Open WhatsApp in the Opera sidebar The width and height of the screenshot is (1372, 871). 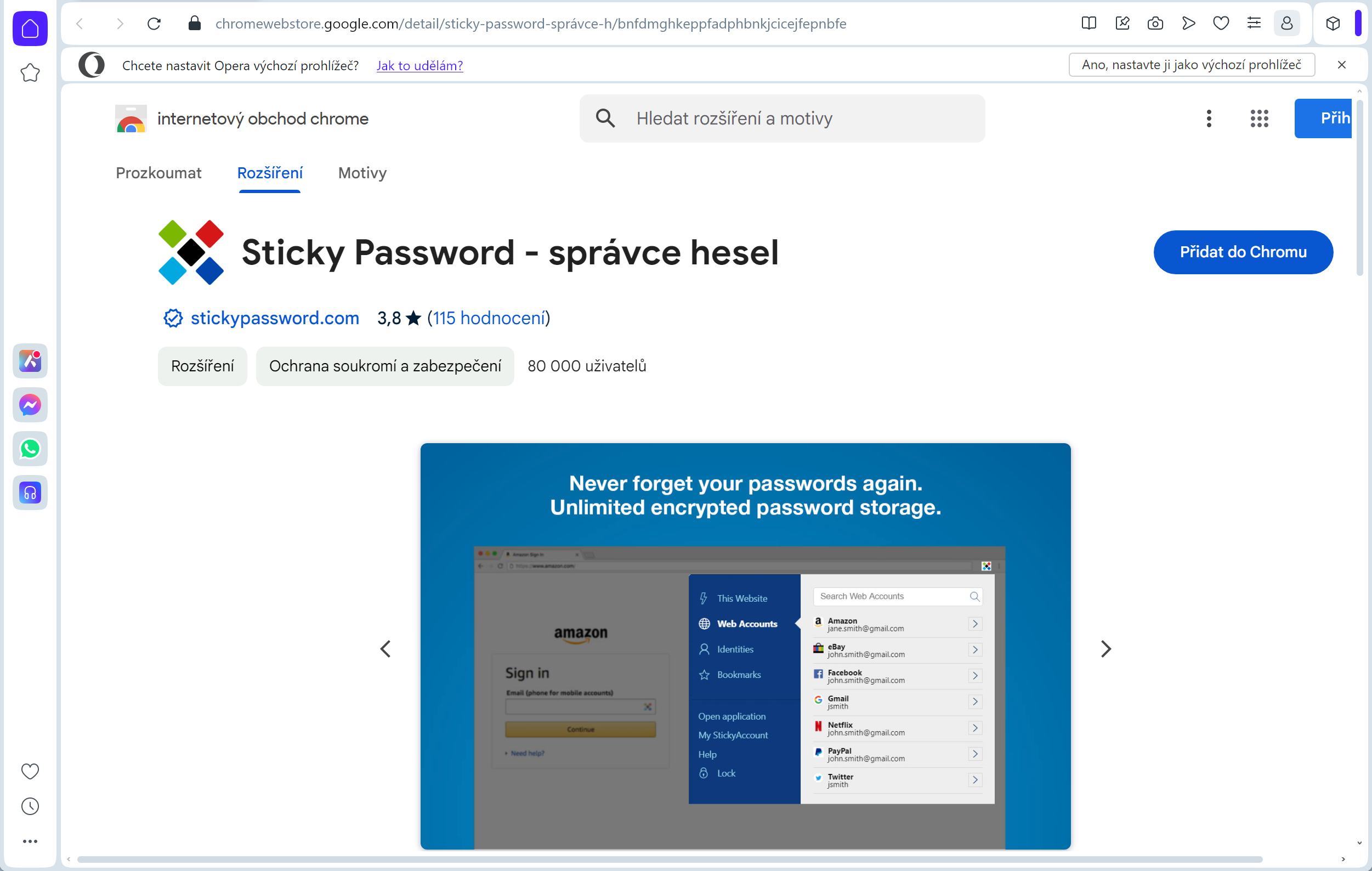pos(30,449)
